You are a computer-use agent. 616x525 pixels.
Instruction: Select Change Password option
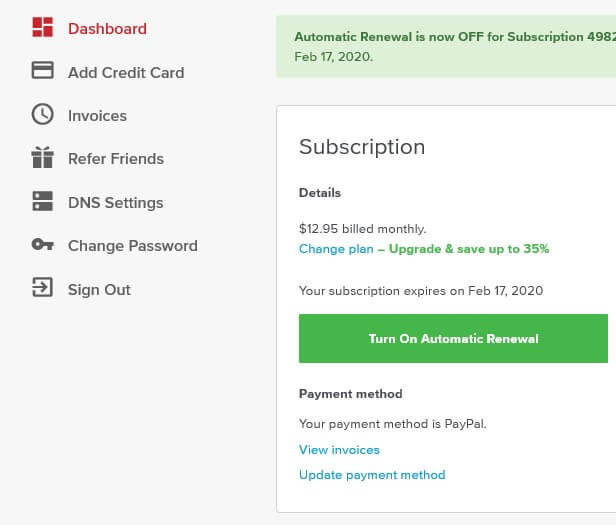[133, 246]
